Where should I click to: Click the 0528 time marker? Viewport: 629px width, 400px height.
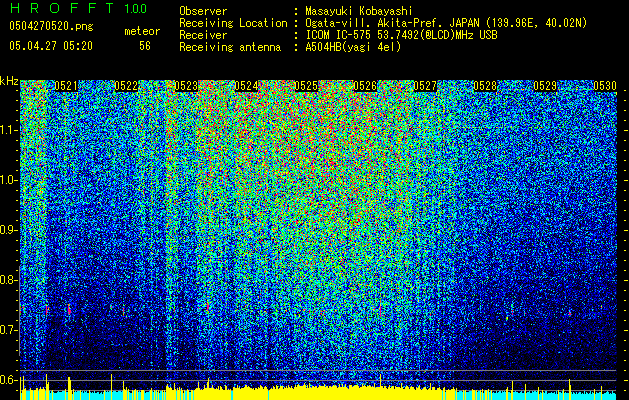[x=485, y=86]
